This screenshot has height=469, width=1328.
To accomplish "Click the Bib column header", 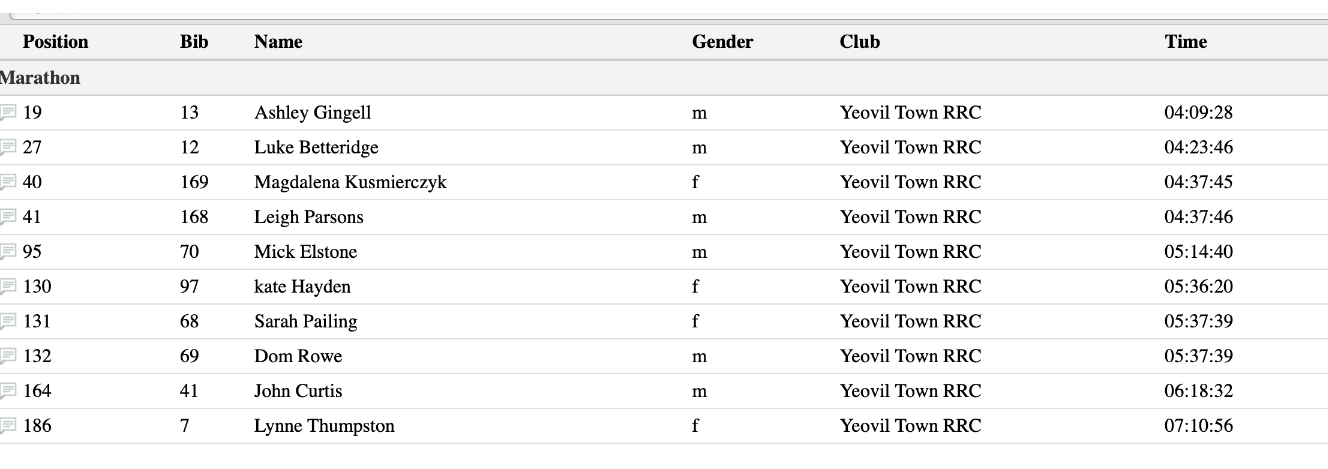I will click(194, 42).
